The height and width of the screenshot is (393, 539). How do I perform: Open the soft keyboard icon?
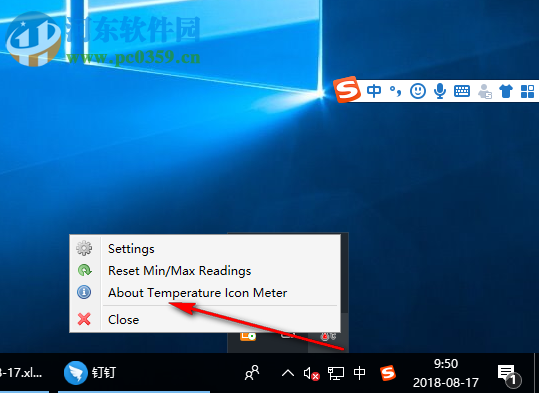point(462,91)
